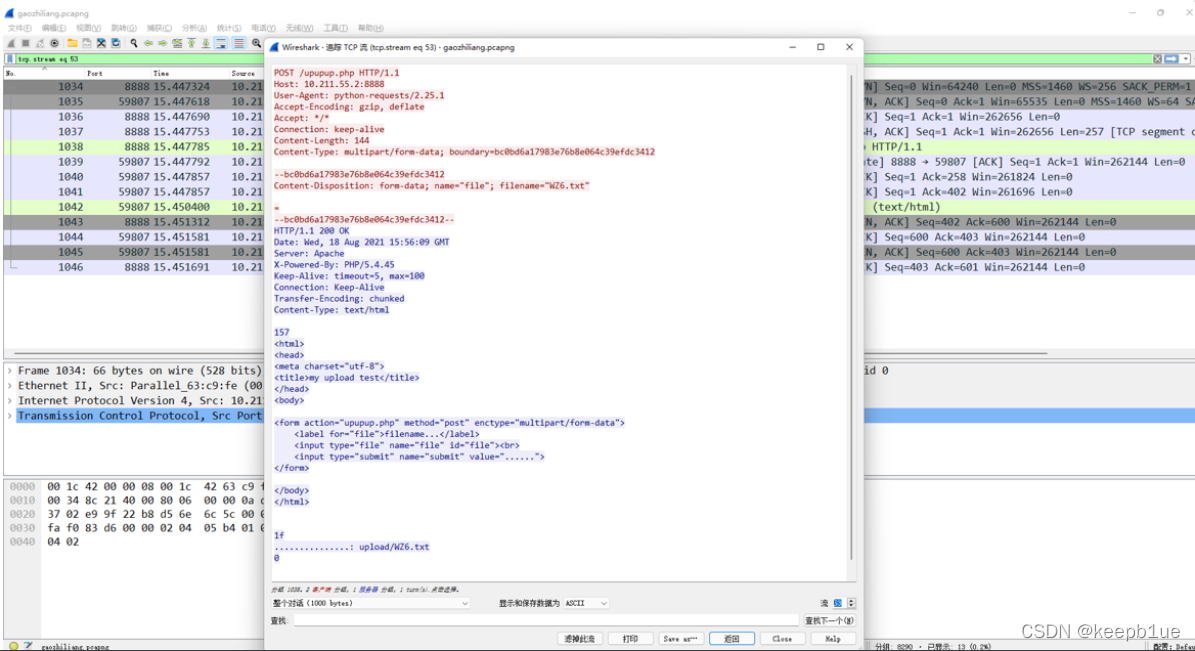1195x651 pixels.
Task: Click the zoom in magnifier icon
Action: (x=257, y=43)
